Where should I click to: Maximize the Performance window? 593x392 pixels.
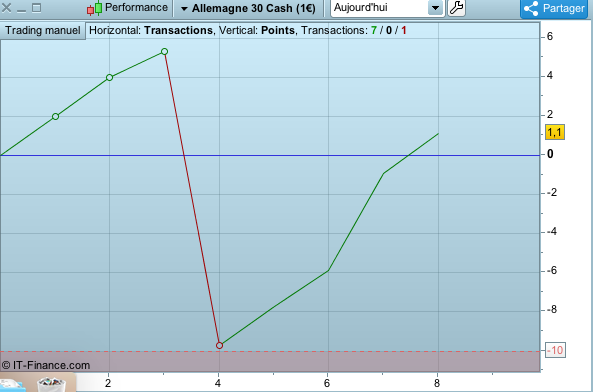[x=36, y=8]
